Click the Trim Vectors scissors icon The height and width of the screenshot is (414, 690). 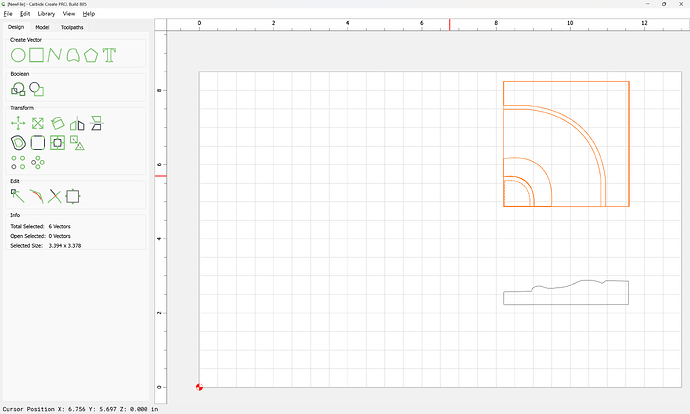pyautogui.click(x=54, y=196)
